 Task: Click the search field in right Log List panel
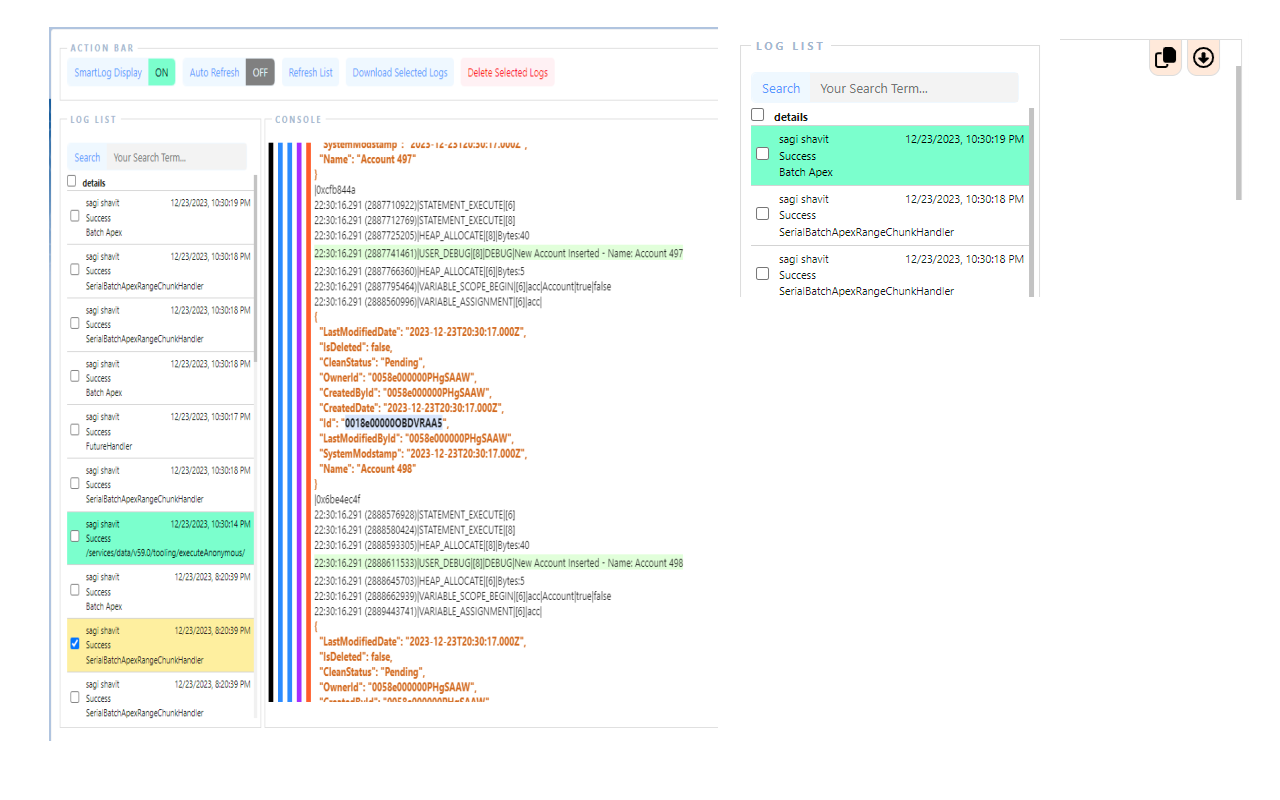[x=912, y=88]
